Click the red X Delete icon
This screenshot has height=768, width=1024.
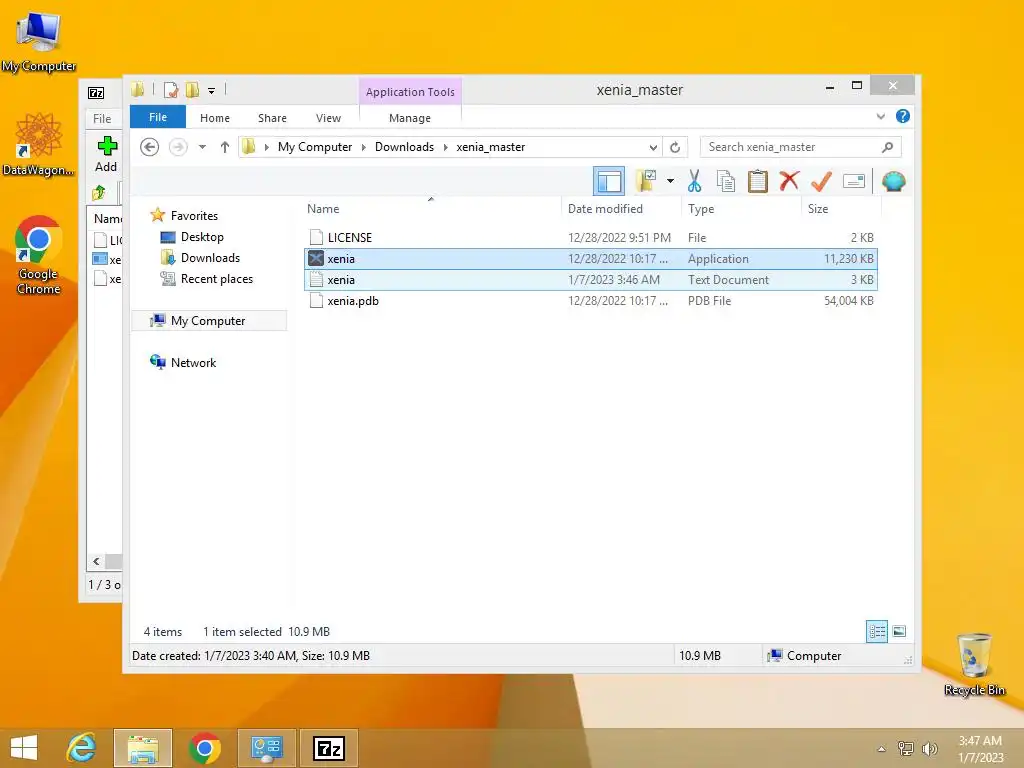pyautogui.click(x=789, y=180)
